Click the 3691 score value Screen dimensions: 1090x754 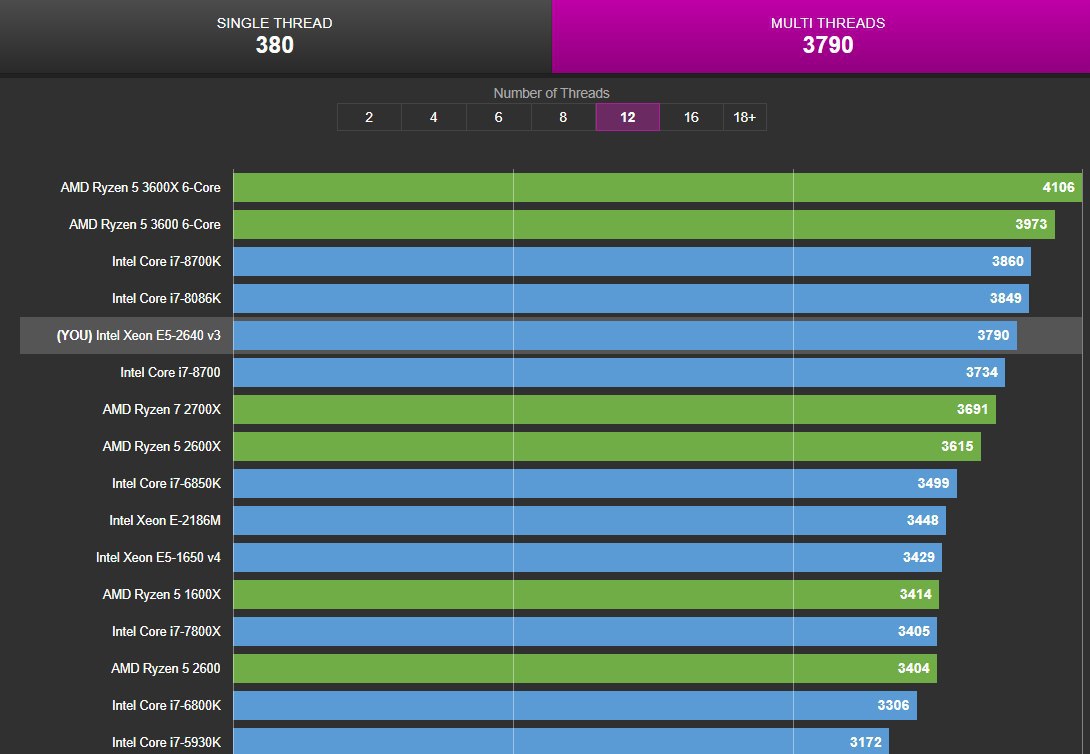[x=973, y=409]
